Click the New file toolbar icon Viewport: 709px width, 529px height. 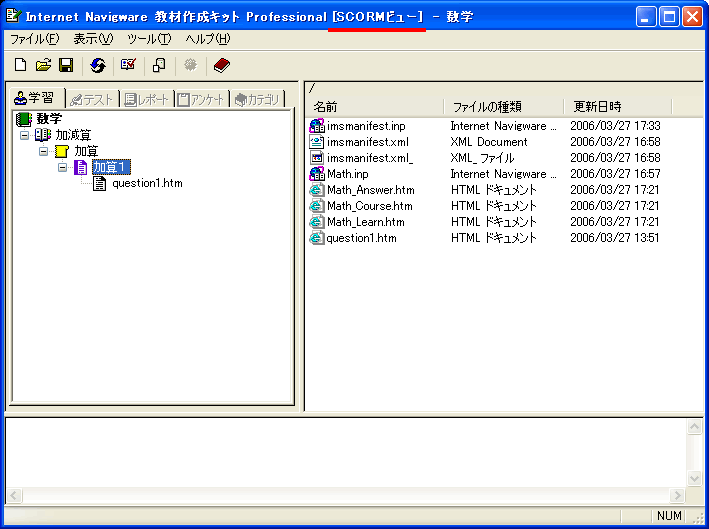point(20,65)
